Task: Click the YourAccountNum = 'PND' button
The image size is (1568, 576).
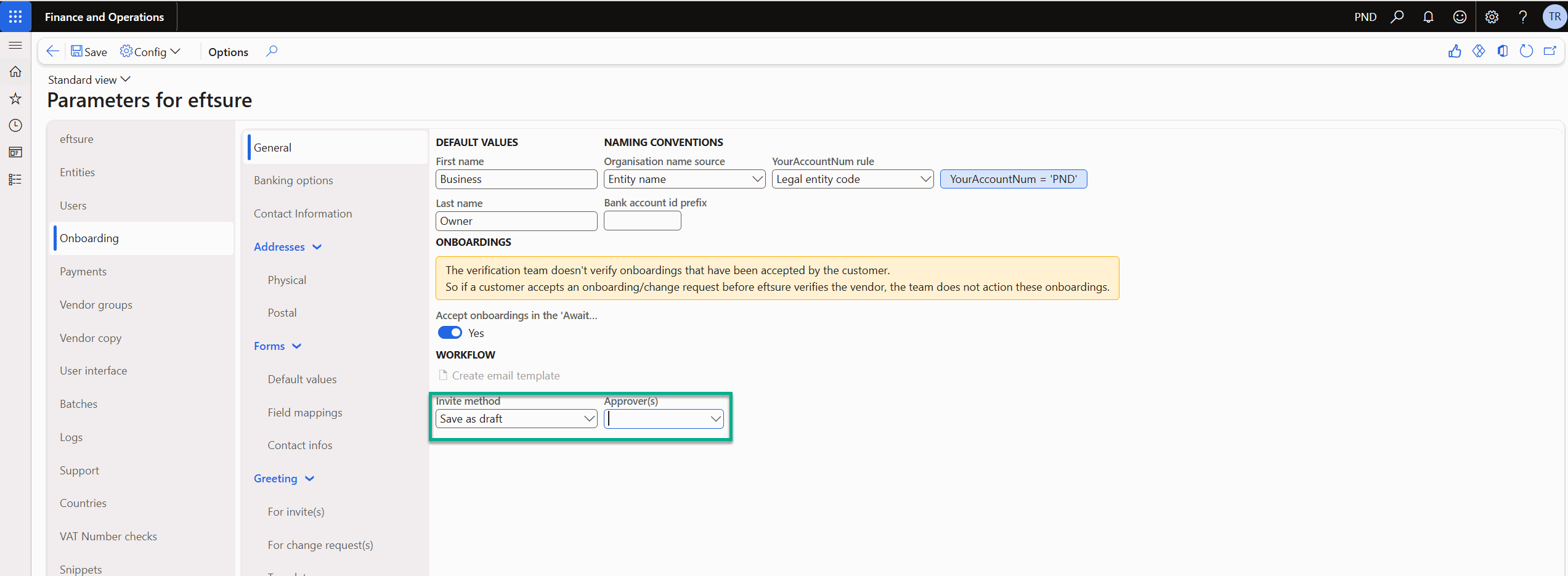Action: tap(1014, 179)
